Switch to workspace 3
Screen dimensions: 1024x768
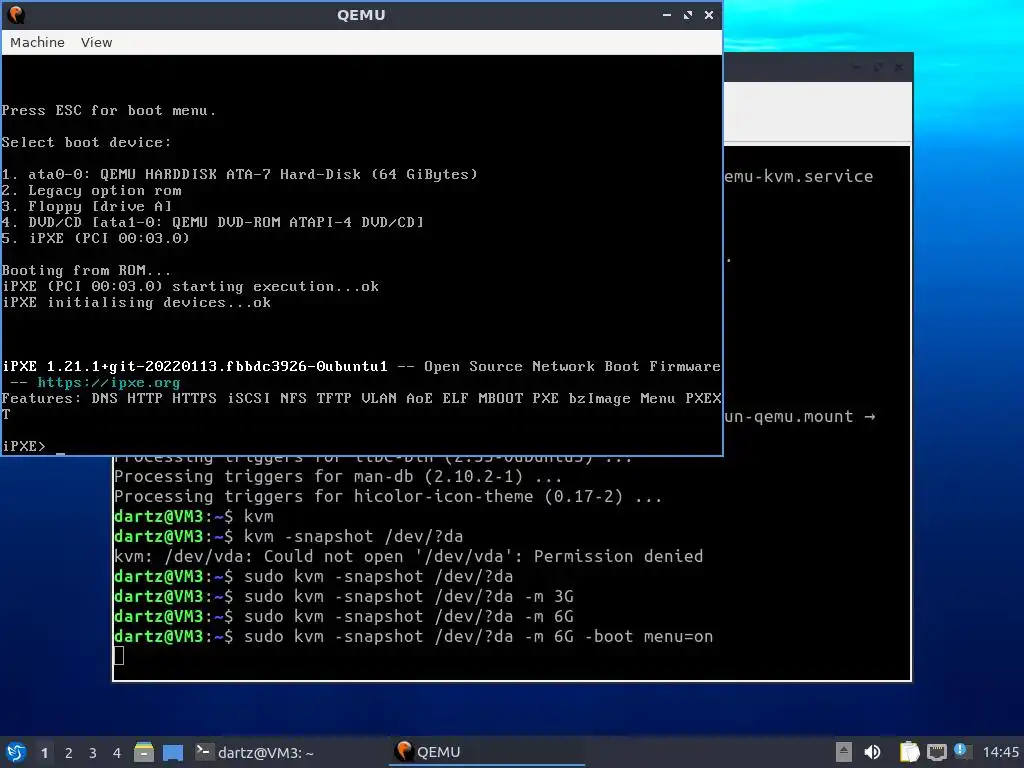tap(93, 753)
